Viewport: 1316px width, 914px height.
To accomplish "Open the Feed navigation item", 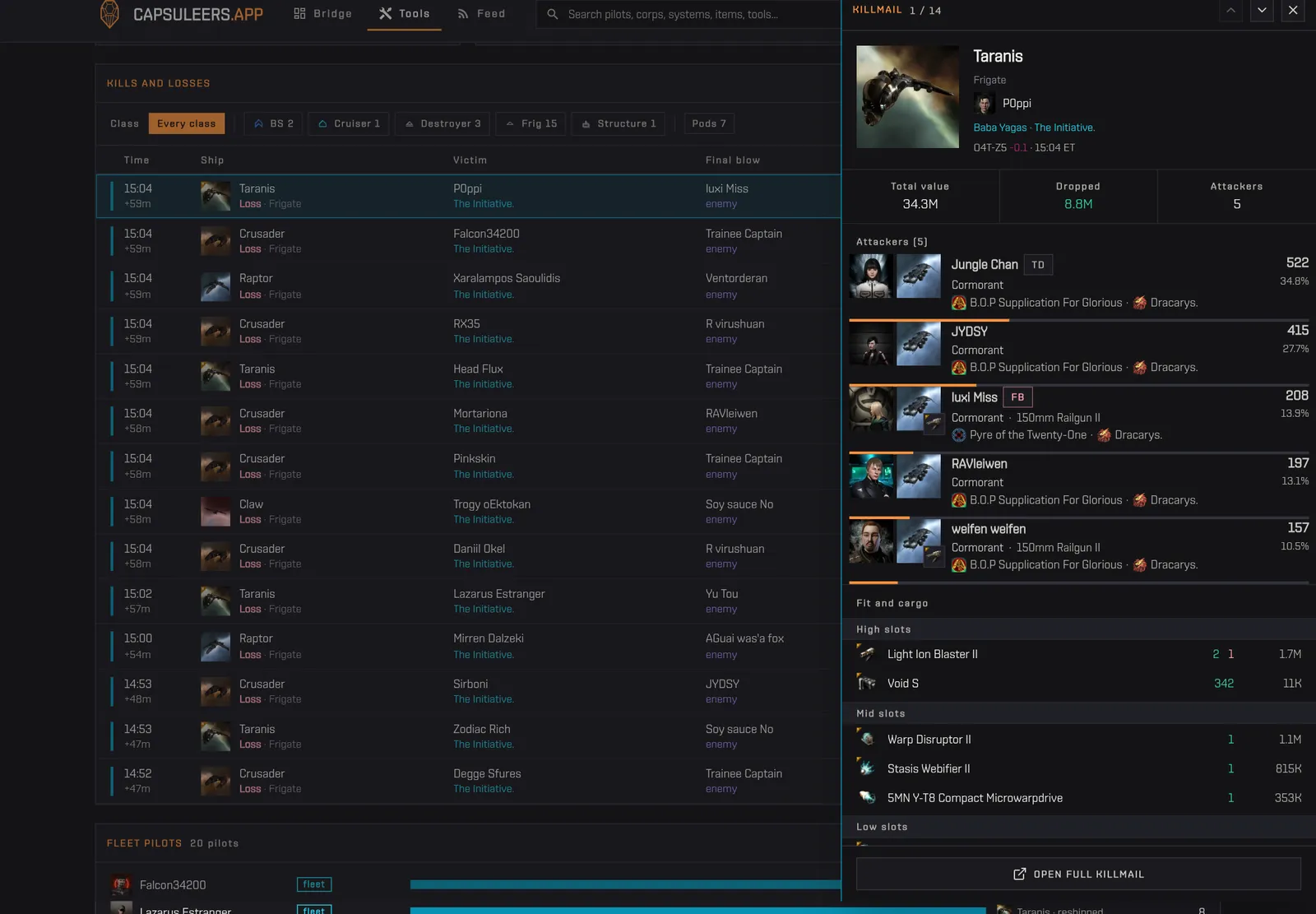I will point(481,14).
